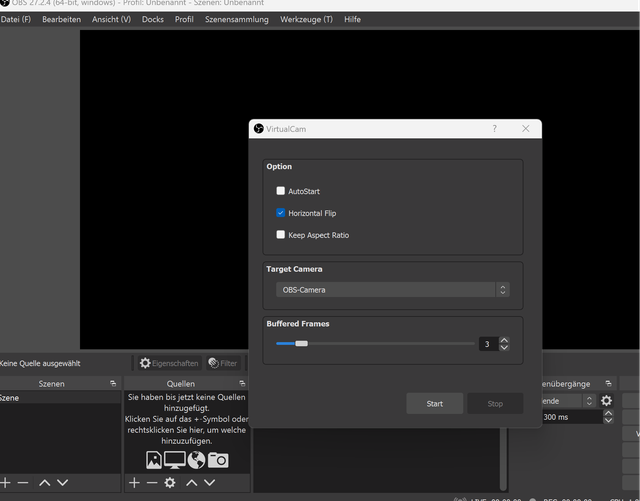Screen dimensions: 640x501
Task: Increase Buffered Frames value with up arrow
Action: 504,340
